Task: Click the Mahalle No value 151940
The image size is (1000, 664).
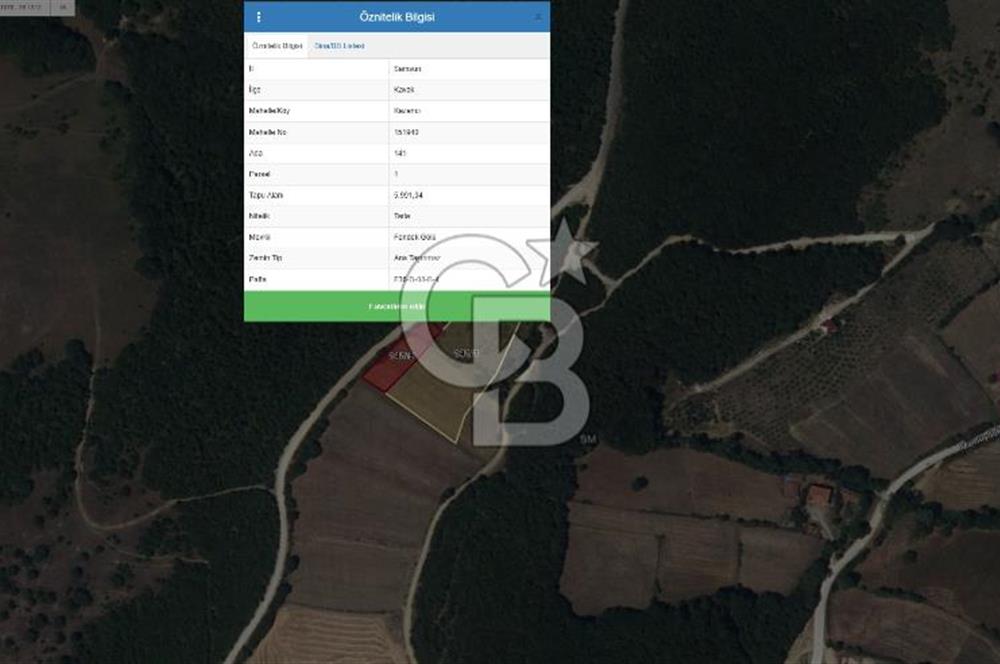Action: [409, 132]
